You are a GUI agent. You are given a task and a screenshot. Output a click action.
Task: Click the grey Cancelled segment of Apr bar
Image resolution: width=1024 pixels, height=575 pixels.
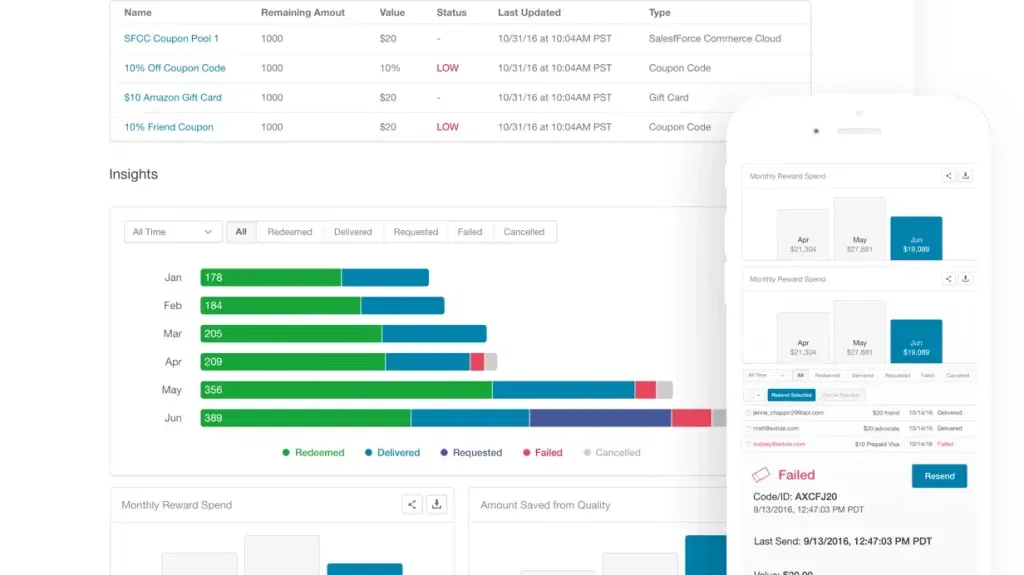[x=490, y=362]
